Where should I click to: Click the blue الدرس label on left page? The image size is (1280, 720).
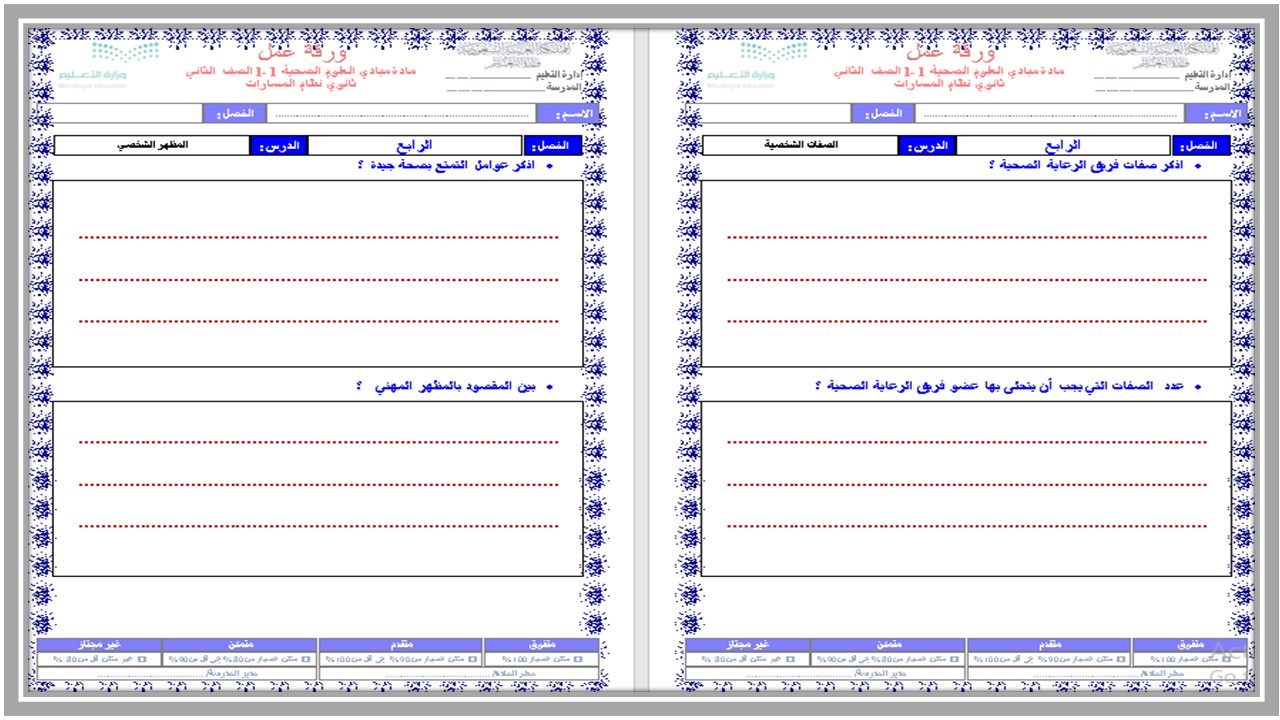[278, 146]
